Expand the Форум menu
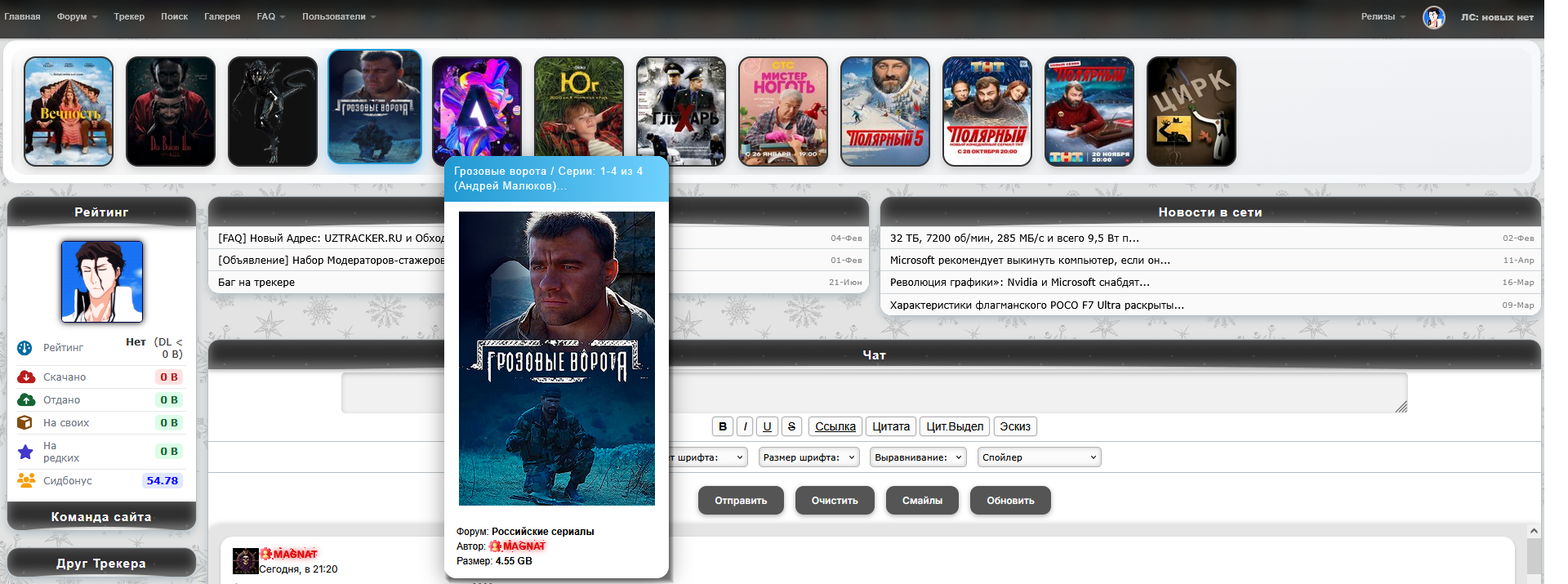 pos(77,16)
